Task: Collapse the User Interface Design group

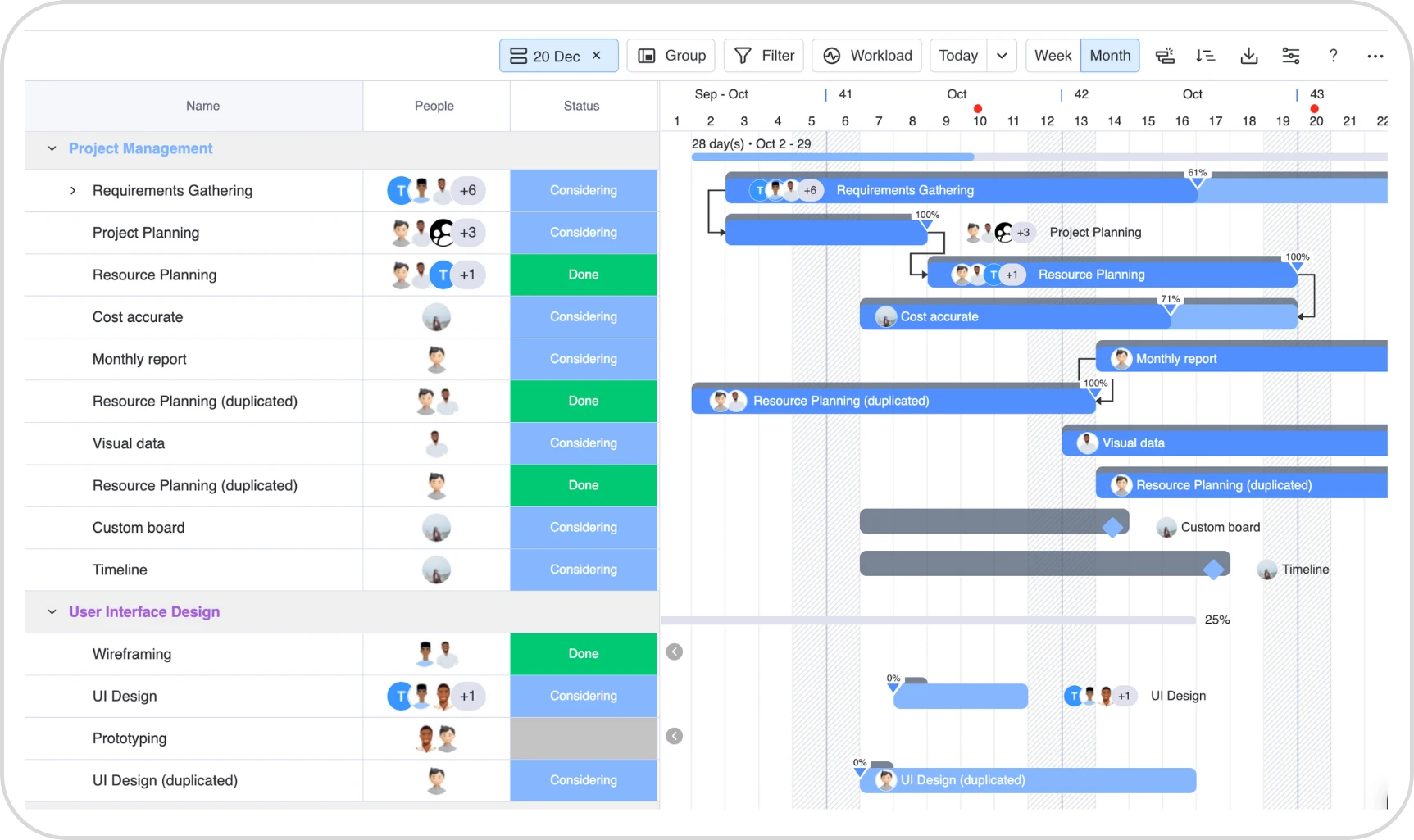Action: tap(52, 611)
